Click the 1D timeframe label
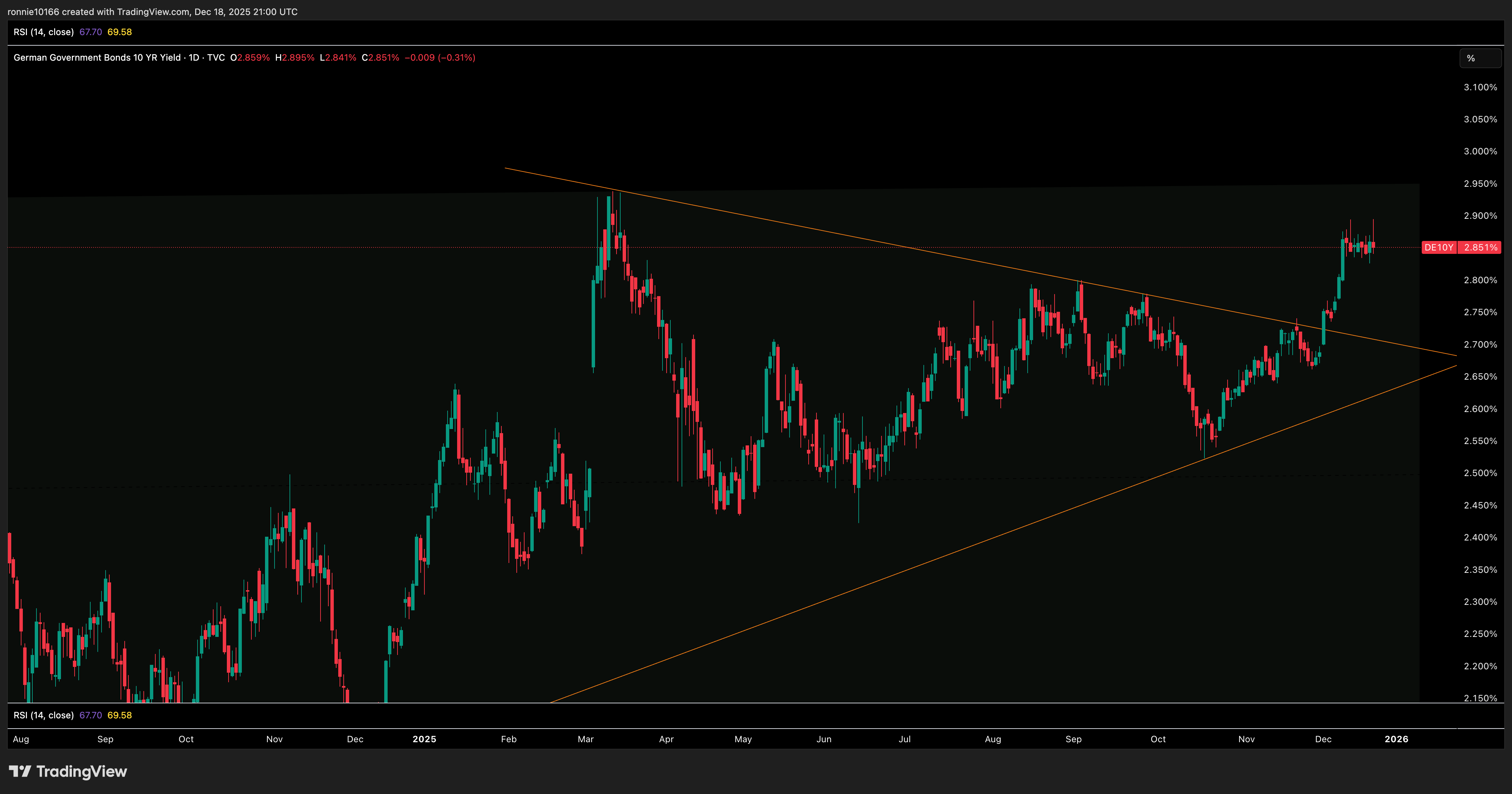The height and width of the screenshot is (794, 1512). point(194,58)
